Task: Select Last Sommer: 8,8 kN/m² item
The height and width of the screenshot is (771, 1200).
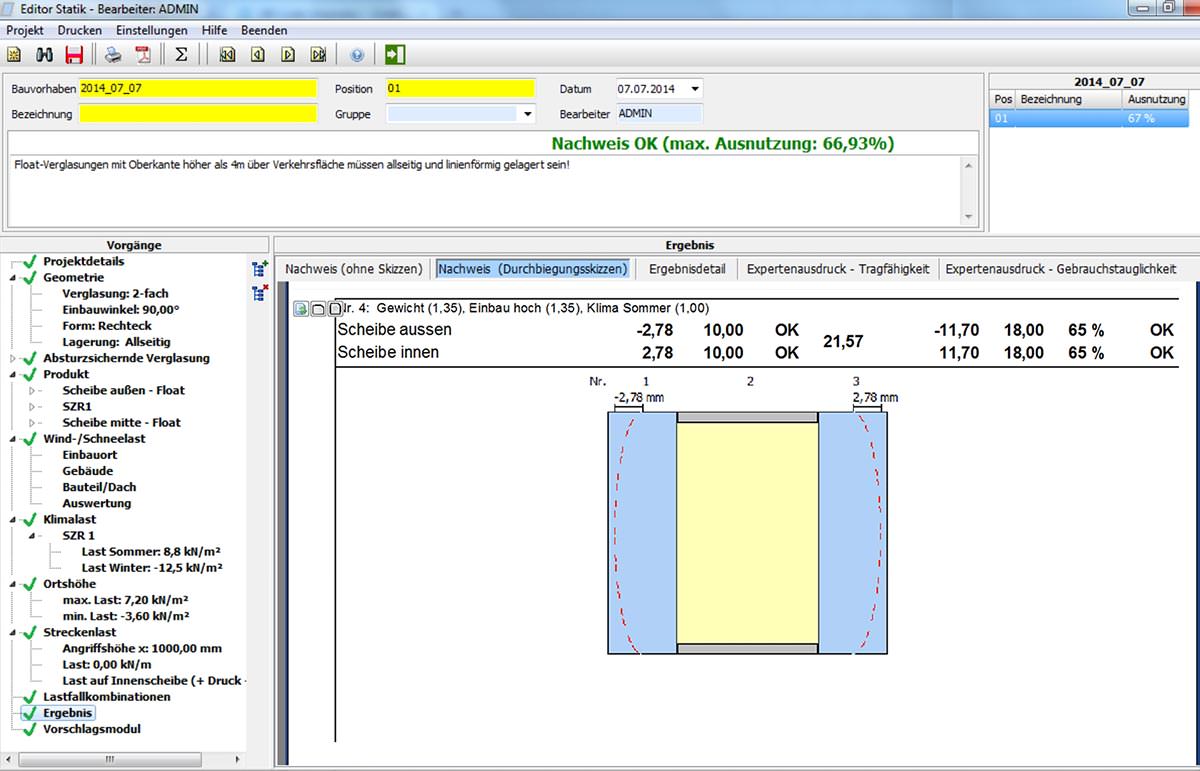Action: point(152,551)
